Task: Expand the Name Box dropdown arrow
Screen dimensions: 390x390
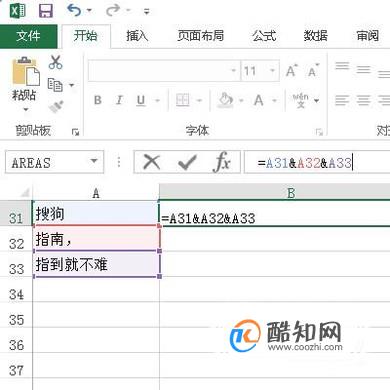Action: point(94,162)
